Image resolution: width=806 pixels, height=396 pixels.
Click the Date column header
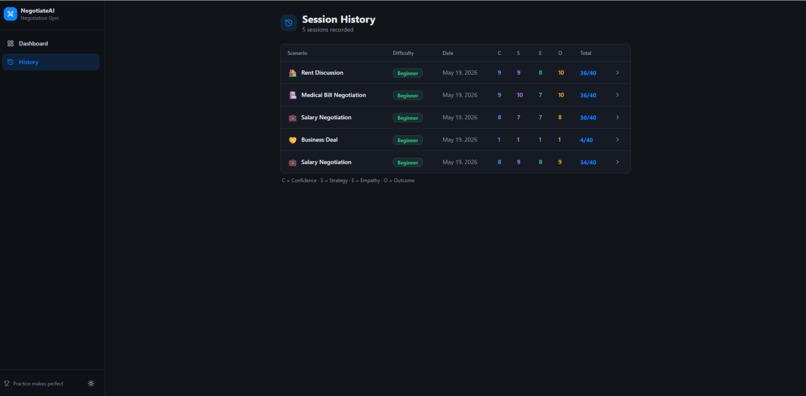coord(448,53)
